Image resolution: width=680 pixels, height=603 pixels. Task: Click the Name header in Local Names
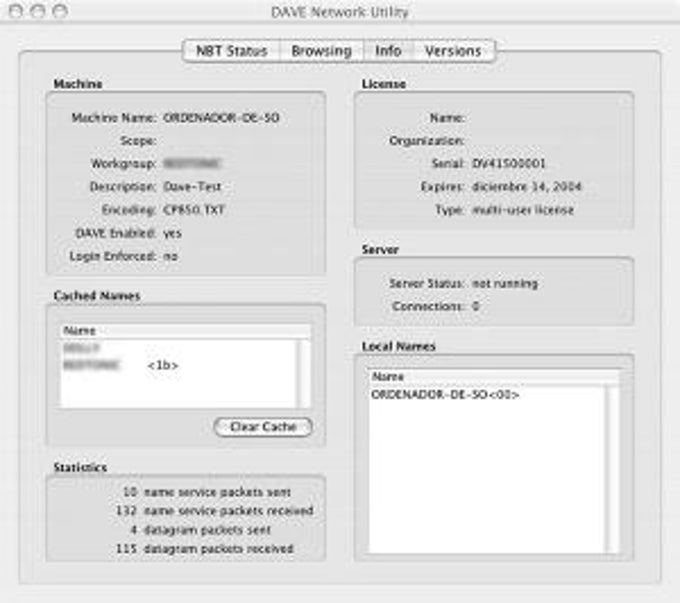point(494,377)
